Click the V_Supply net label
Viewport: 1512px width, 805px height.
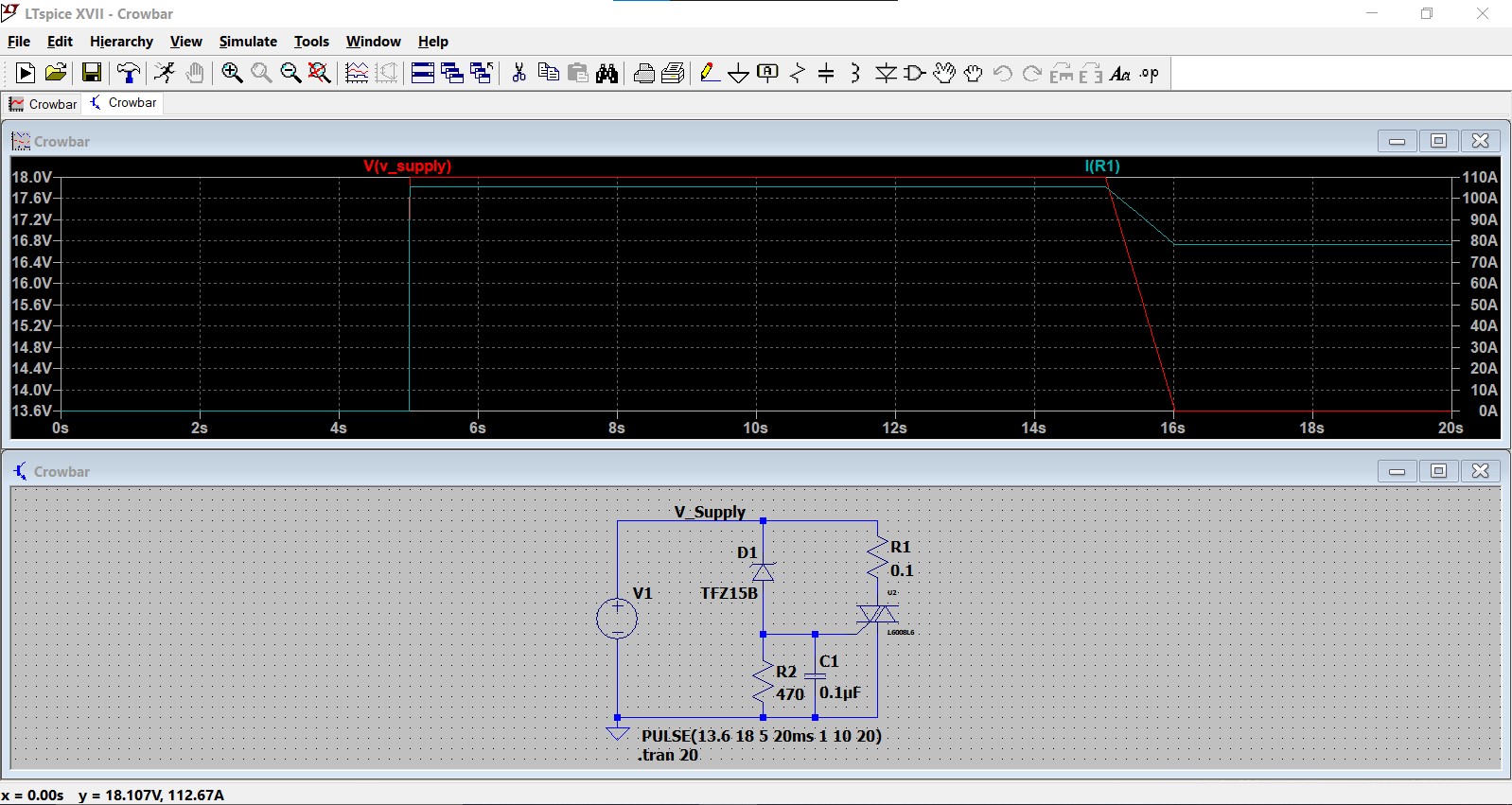tap(710, 512)
